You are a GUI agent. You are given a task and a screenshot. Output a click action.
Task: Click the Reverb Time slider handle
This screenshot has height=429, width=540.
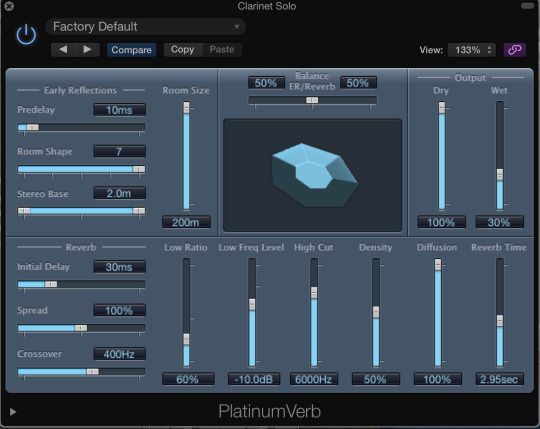tap(500, 321)
